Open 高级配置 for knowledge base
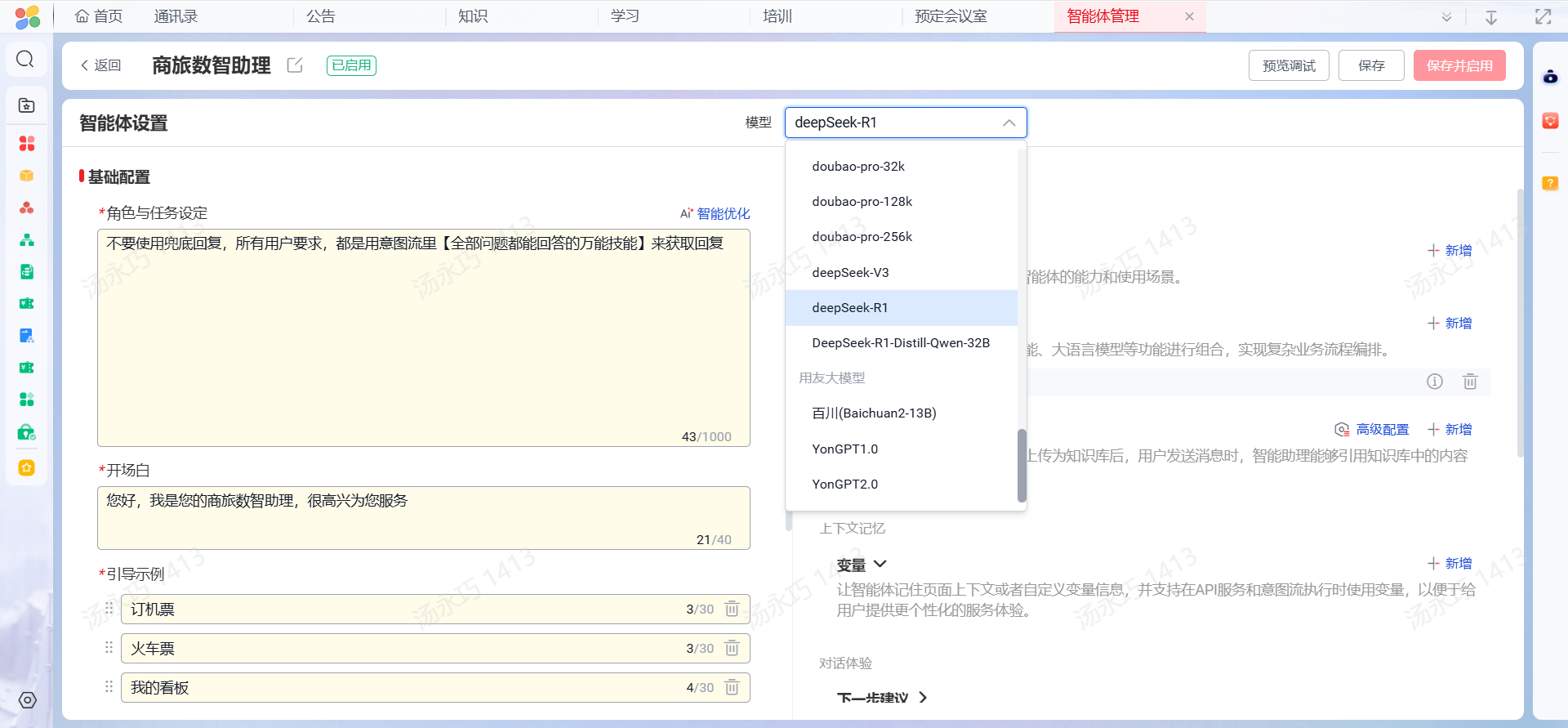This screenshot has width=1568, height=728. pos(1372,429)
